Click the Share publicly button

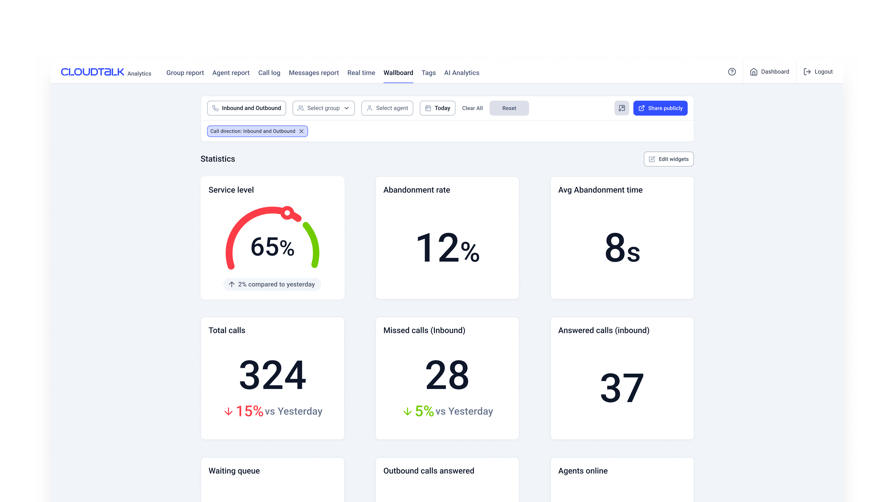660,108
